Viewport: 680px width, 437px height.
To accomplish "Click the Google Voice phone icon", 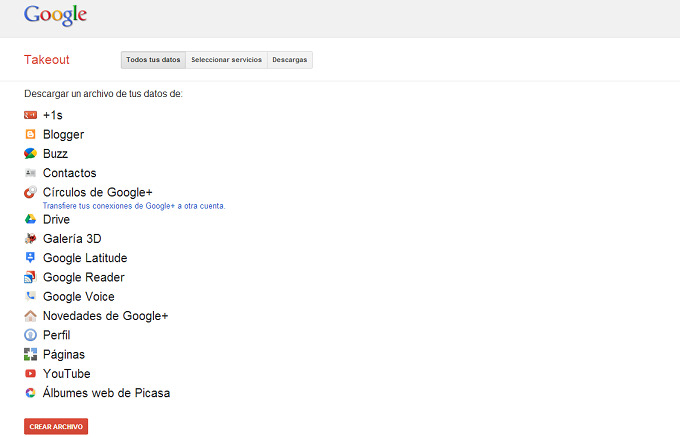I will point(30,296).
